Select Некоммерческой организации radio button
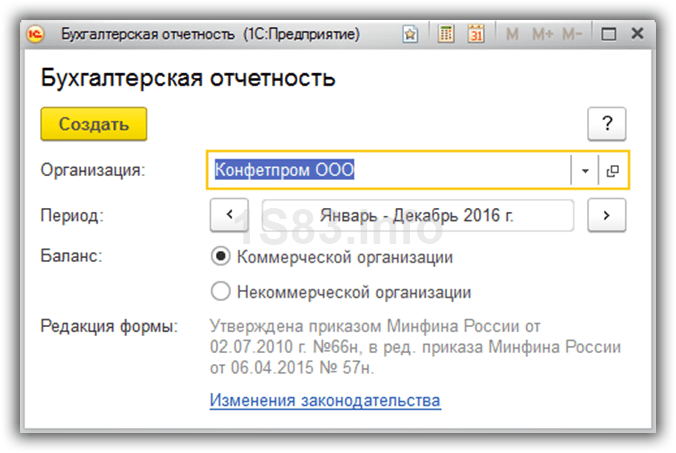Viewport: 676px width, 453px height. pos(220,292)
